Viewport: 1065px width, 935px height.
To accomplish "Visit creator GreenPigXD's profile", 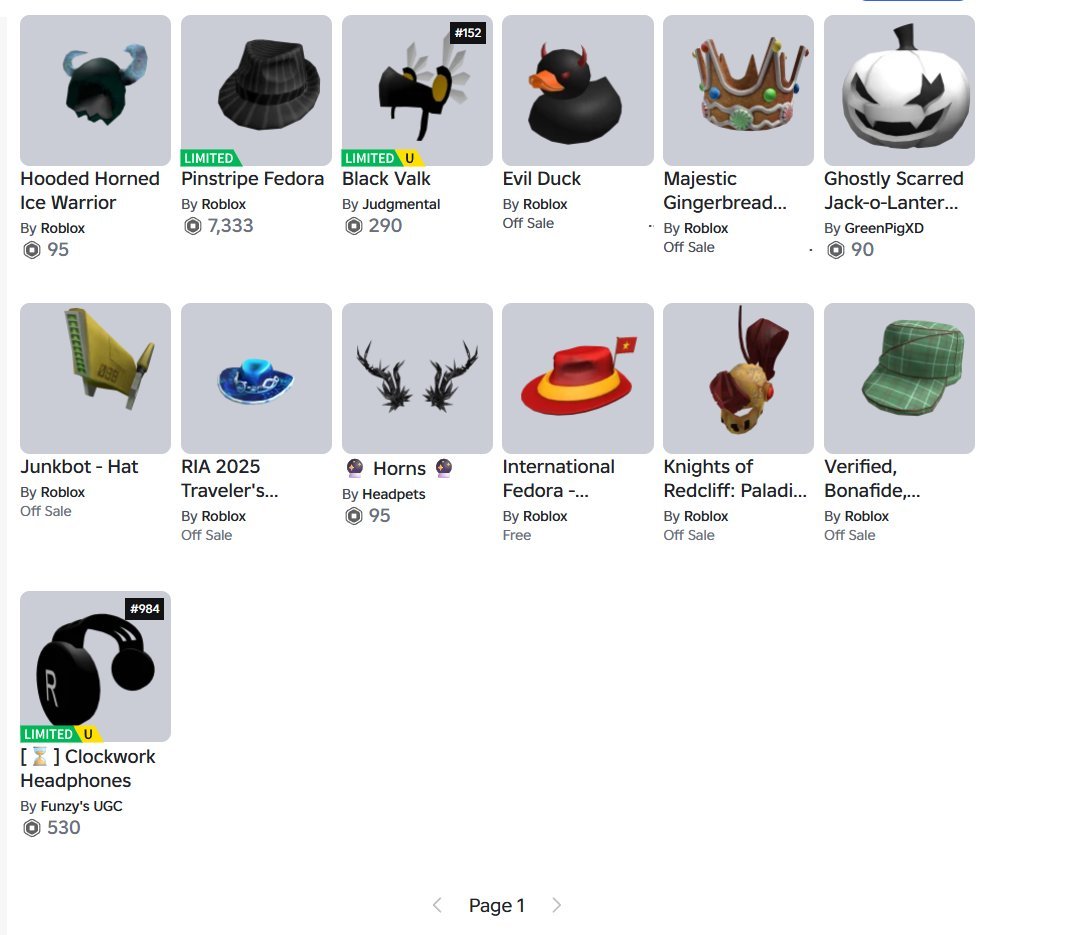I will [x=884, y=229].
